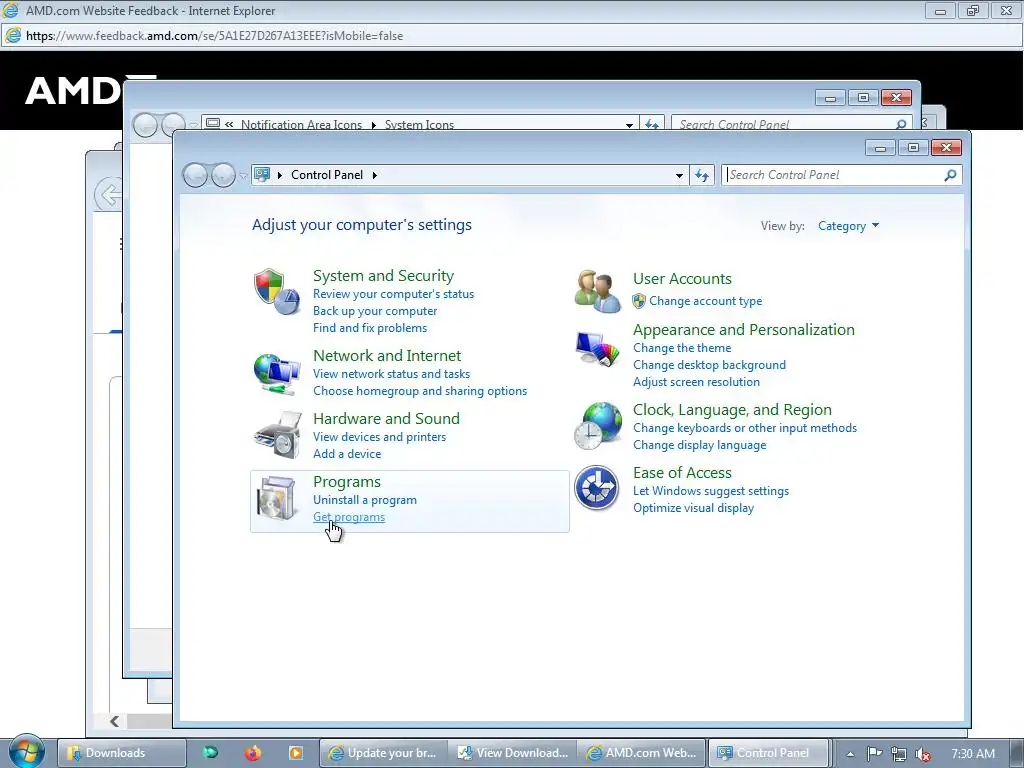The height and width of the screenshot is (768, 1024).
Task: Open the System and Security shield icon
Action: pos(277,291)
